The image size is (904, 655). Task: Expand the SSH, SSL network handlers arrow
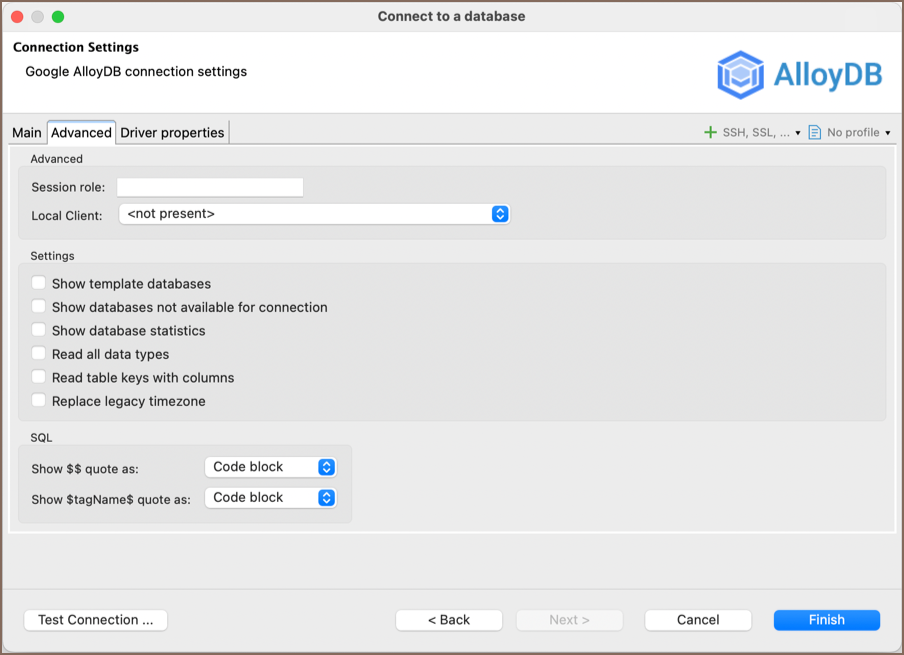798,133
